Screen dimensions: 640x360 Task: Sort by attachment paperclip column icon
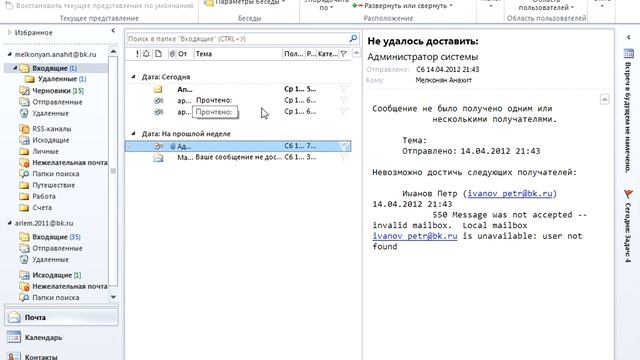(172, 53)
